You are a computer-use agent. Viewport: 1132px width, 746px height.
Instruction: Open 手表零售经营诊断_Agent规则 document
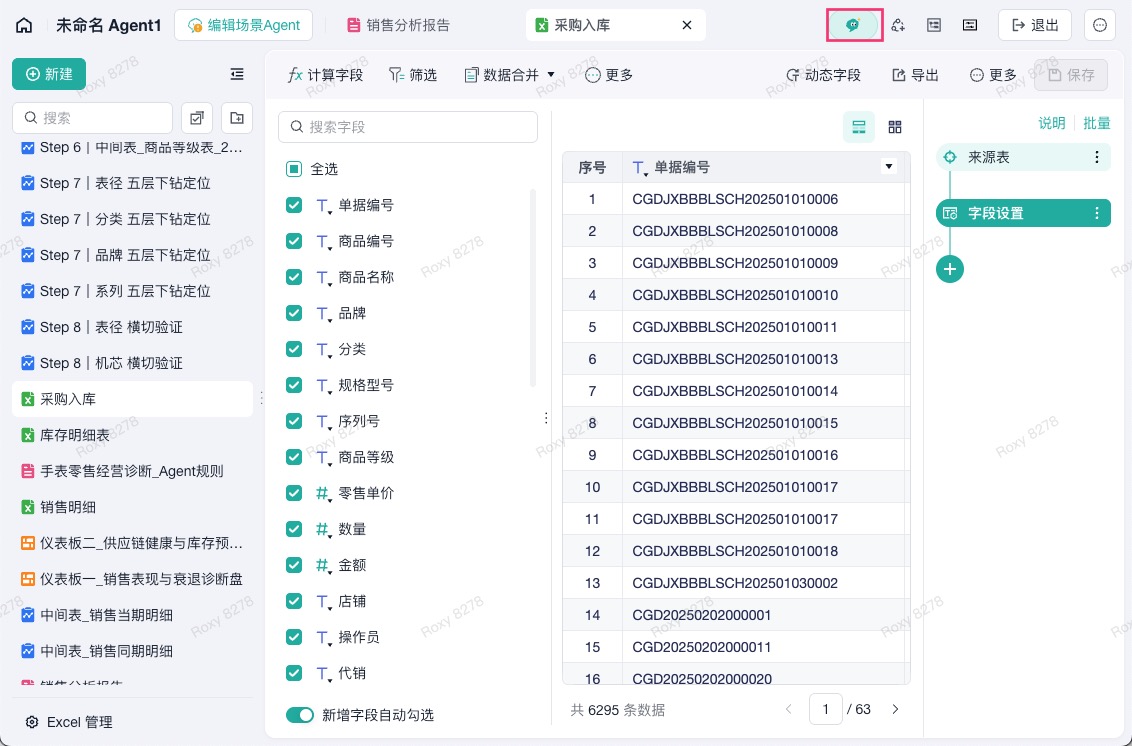tap(133, 471)
